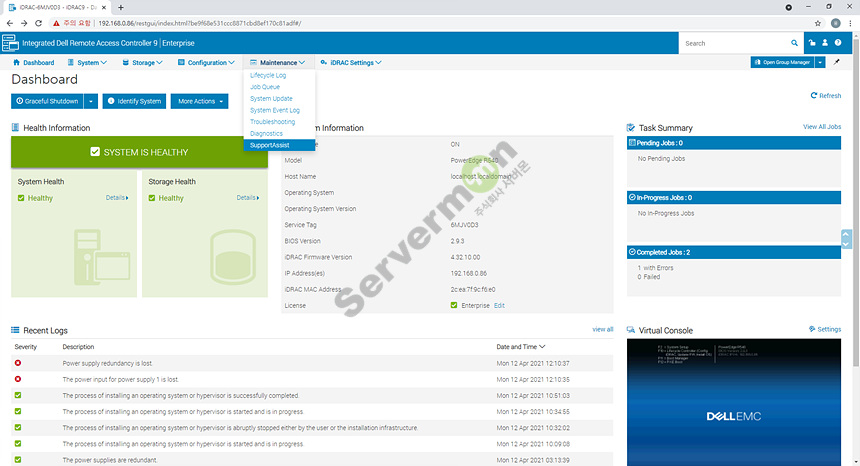Select SupportAssist menu item
The width and height of the screenshot is (860, 466).
click(x=279, y=145)
